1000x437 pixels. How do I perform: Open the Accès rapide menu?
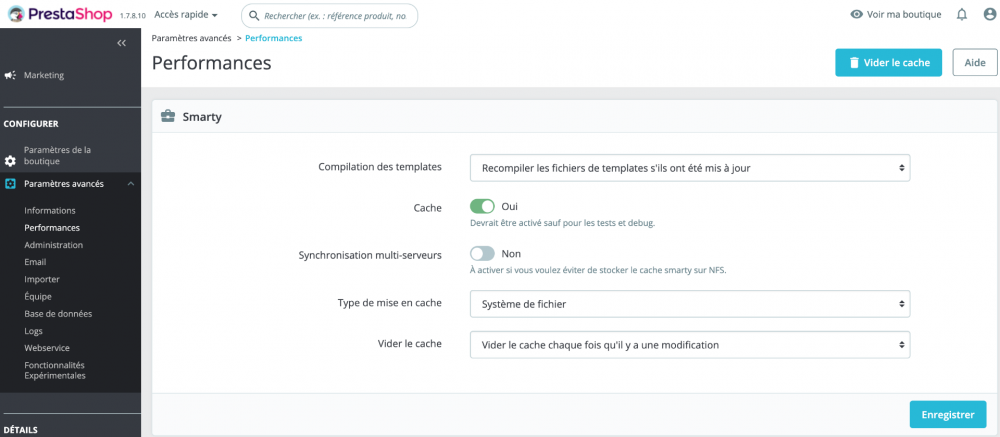tap(186, 15)
